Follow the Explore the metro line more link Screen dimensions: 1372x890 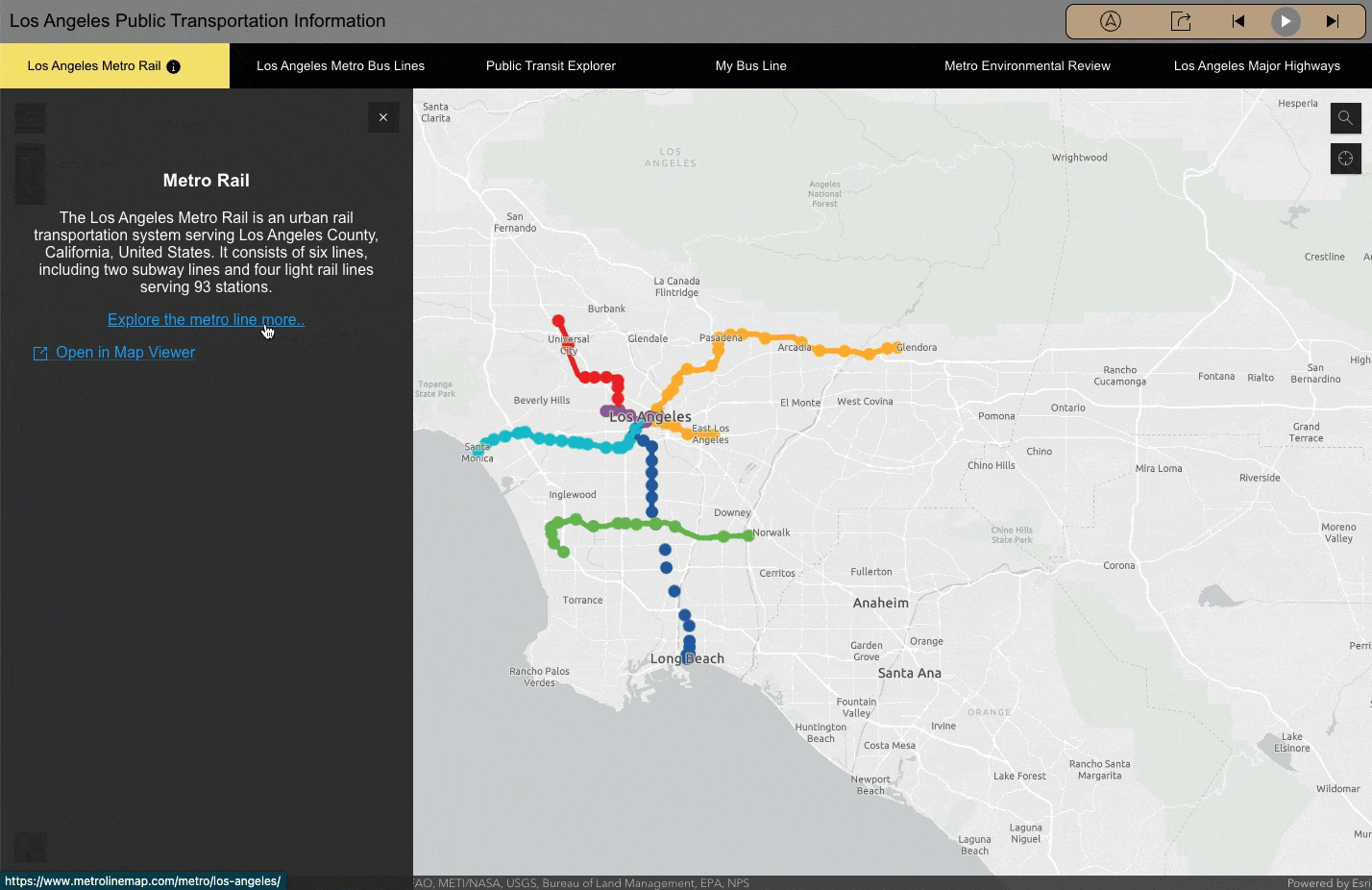pos(206,320)
